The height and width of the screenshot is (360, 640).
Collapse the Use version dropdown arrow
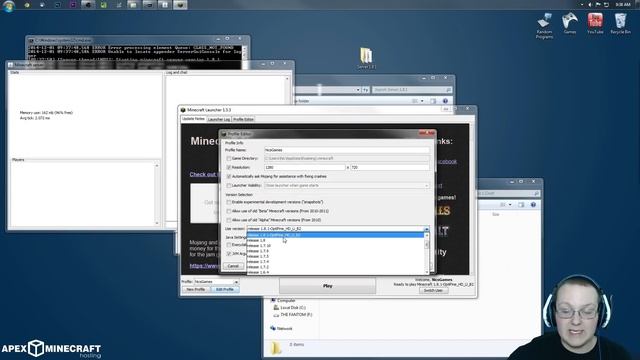pos(427,229)
